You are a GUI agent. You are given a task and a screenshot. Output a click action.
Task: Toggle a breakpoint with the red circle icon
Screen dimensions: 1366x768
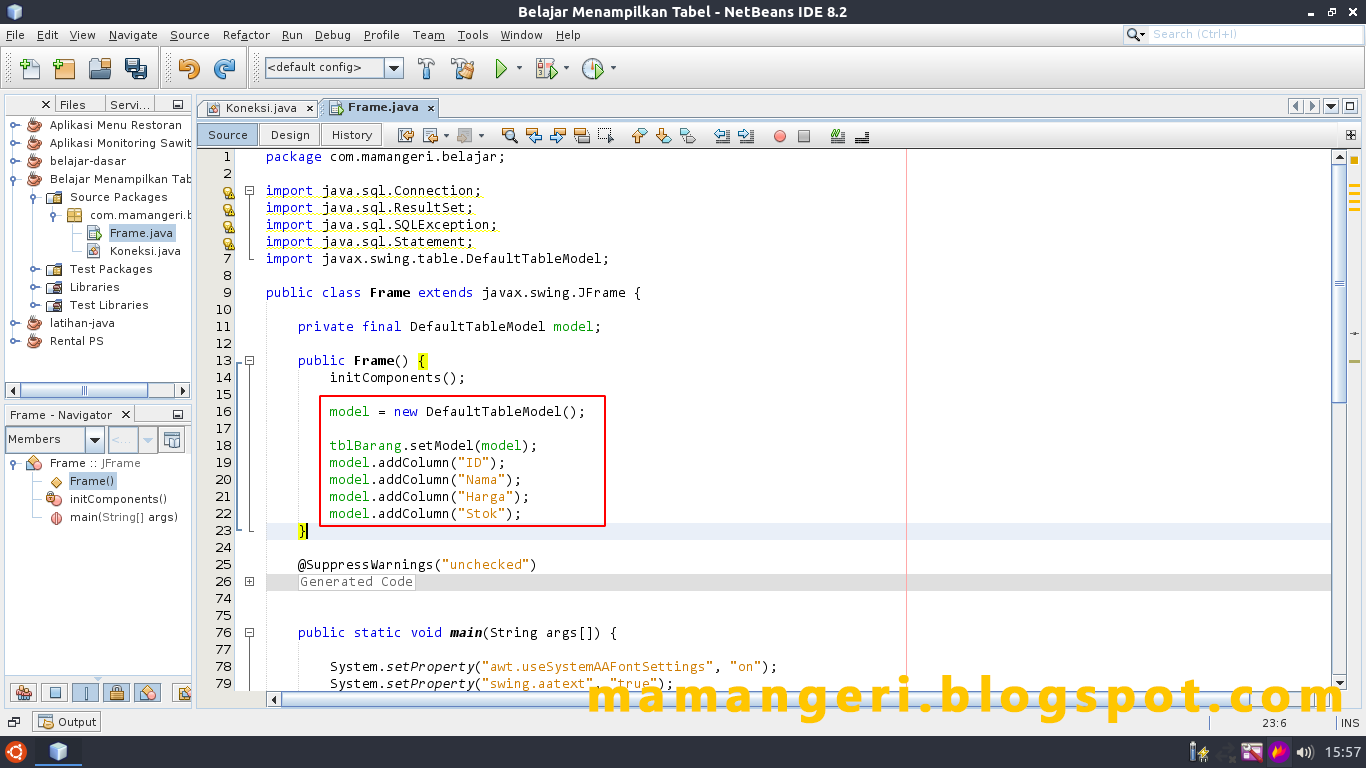pyautogui.click(x=779, y=135)
